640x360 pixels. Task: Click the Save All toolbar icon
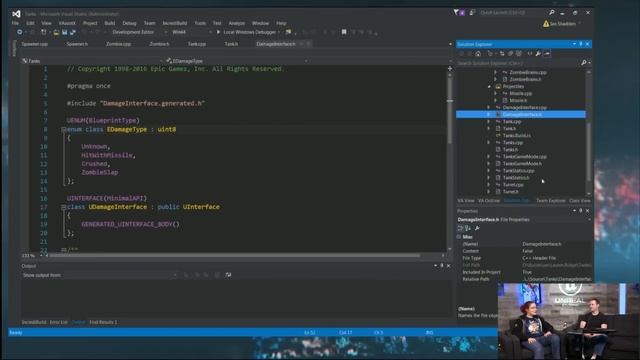coord(73,32)
